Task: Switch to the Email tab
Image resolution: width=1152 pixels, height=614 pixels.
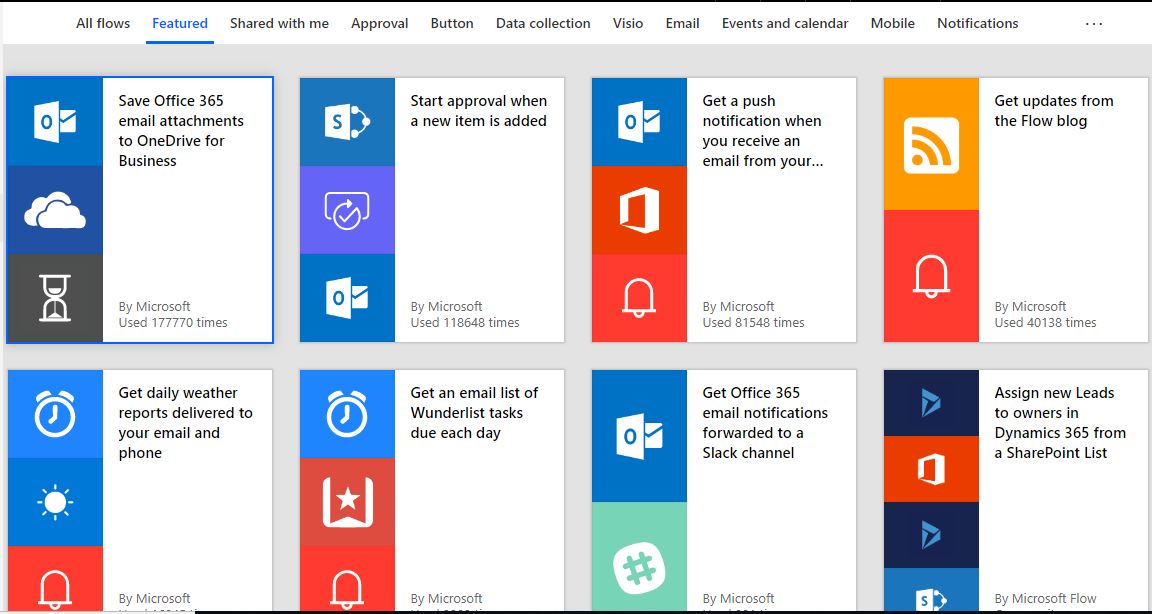Action: pos(682,22)
